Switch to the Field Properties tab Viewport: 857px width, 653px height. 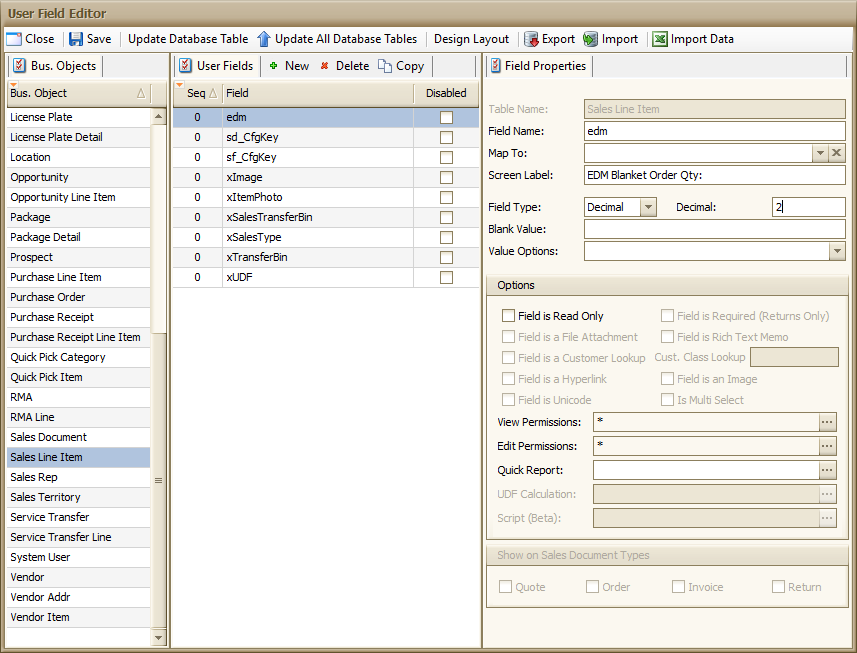[539, 66]
